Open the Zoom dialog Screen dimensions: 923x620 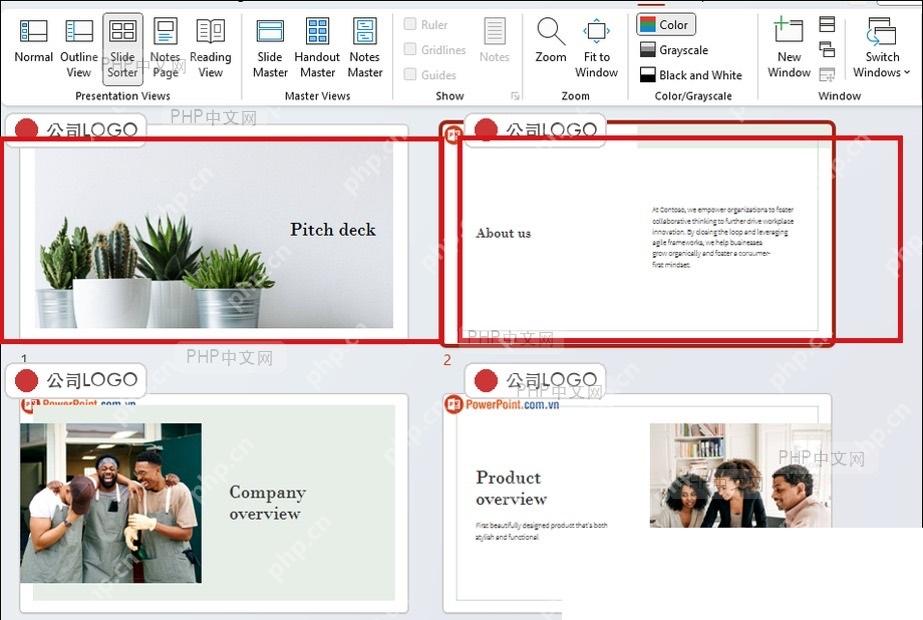[551, 41]
